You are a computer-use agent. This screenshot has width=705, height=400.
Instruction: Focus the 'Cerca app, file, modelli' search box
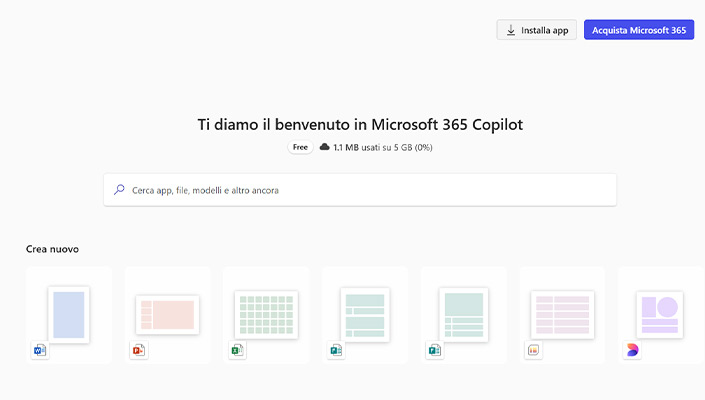point(360,189)
